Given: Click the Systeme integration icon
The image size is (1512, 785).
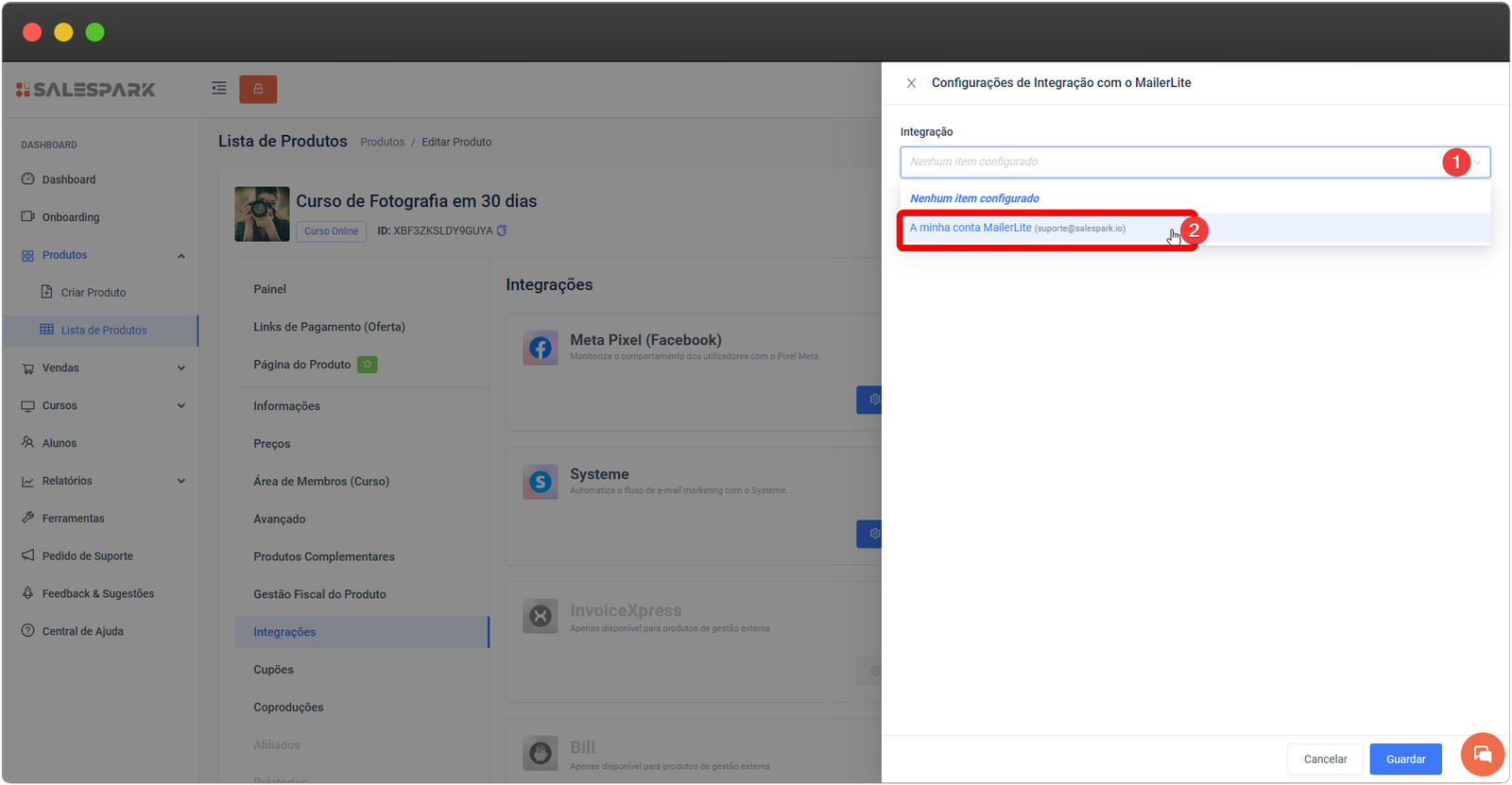Looking at the screenshot, I should pos(541,482).
